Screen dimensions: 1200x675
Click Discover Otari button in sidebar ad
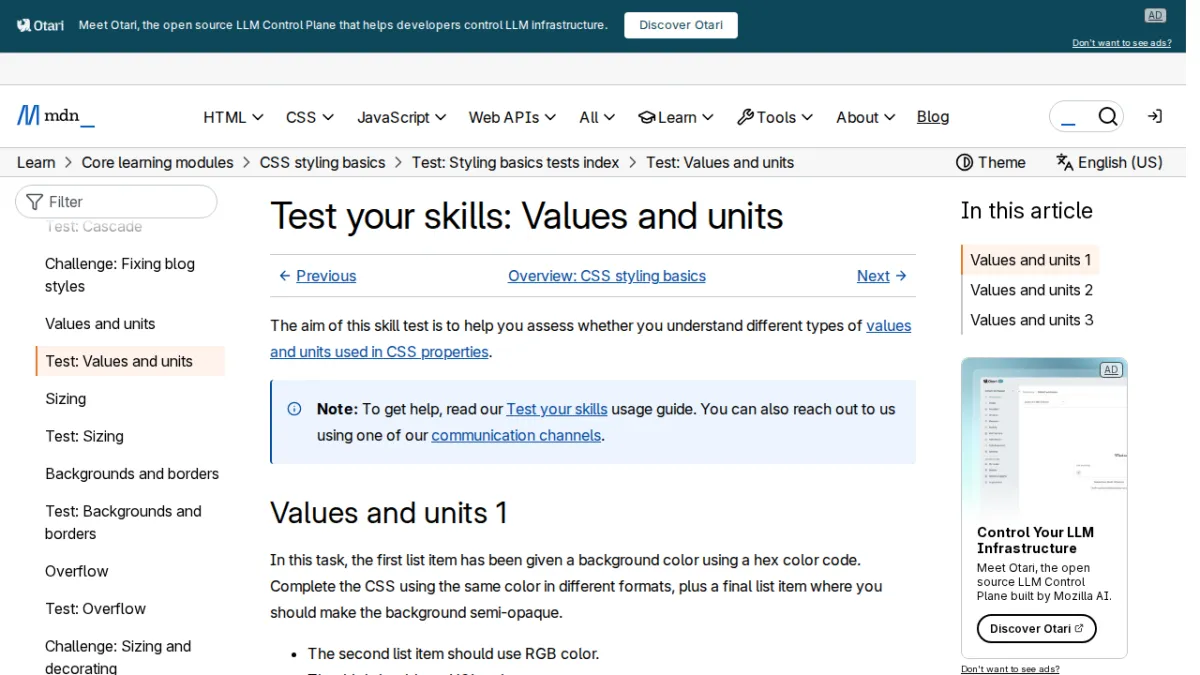(1036, 629)
